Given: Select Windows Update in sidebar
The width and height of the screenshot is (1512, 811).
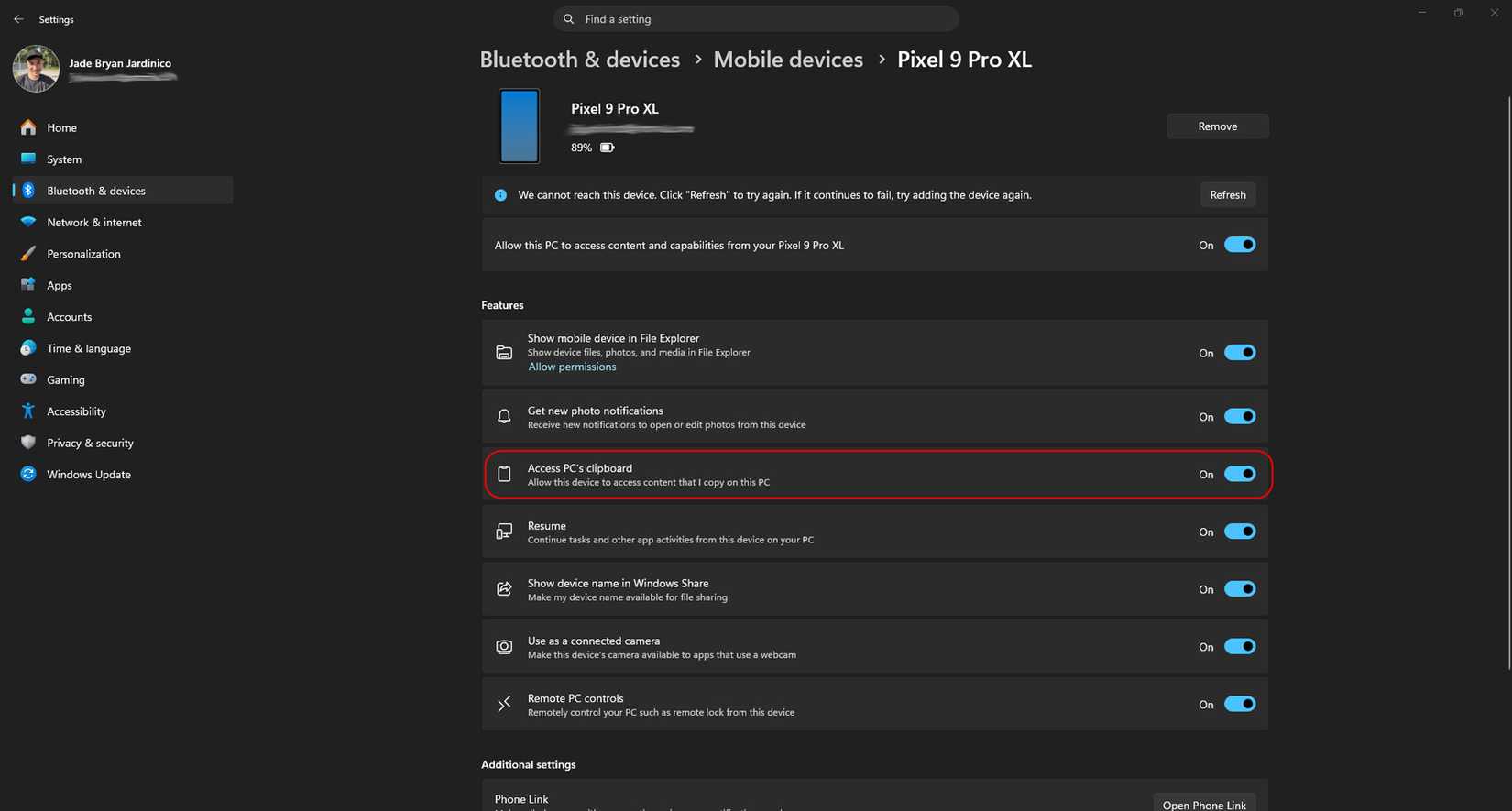Looking at the screenshot, I should pyautogui.click(x=123, y=474).
